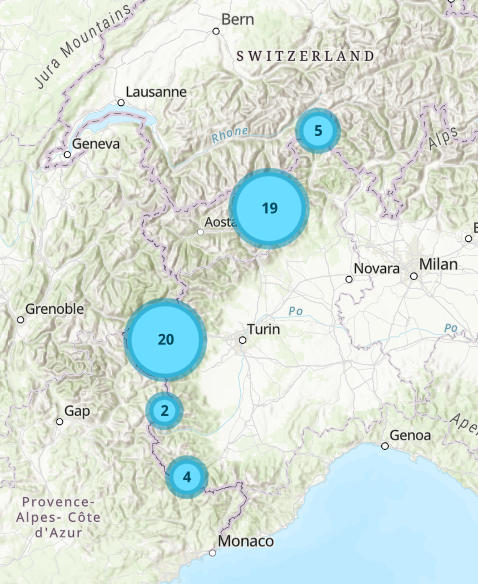Click the Po river label near Turin
The width and height of the screenshot is (478, 584).
click(x=295, y=311)
